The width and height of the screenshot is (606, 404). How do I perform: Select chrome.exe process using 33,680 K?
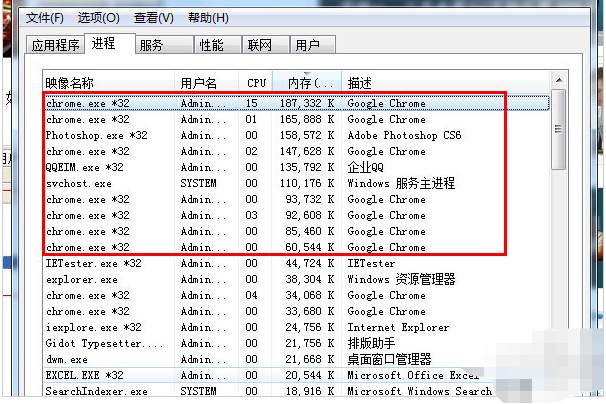pyautogui.click(x=296, y=311)
